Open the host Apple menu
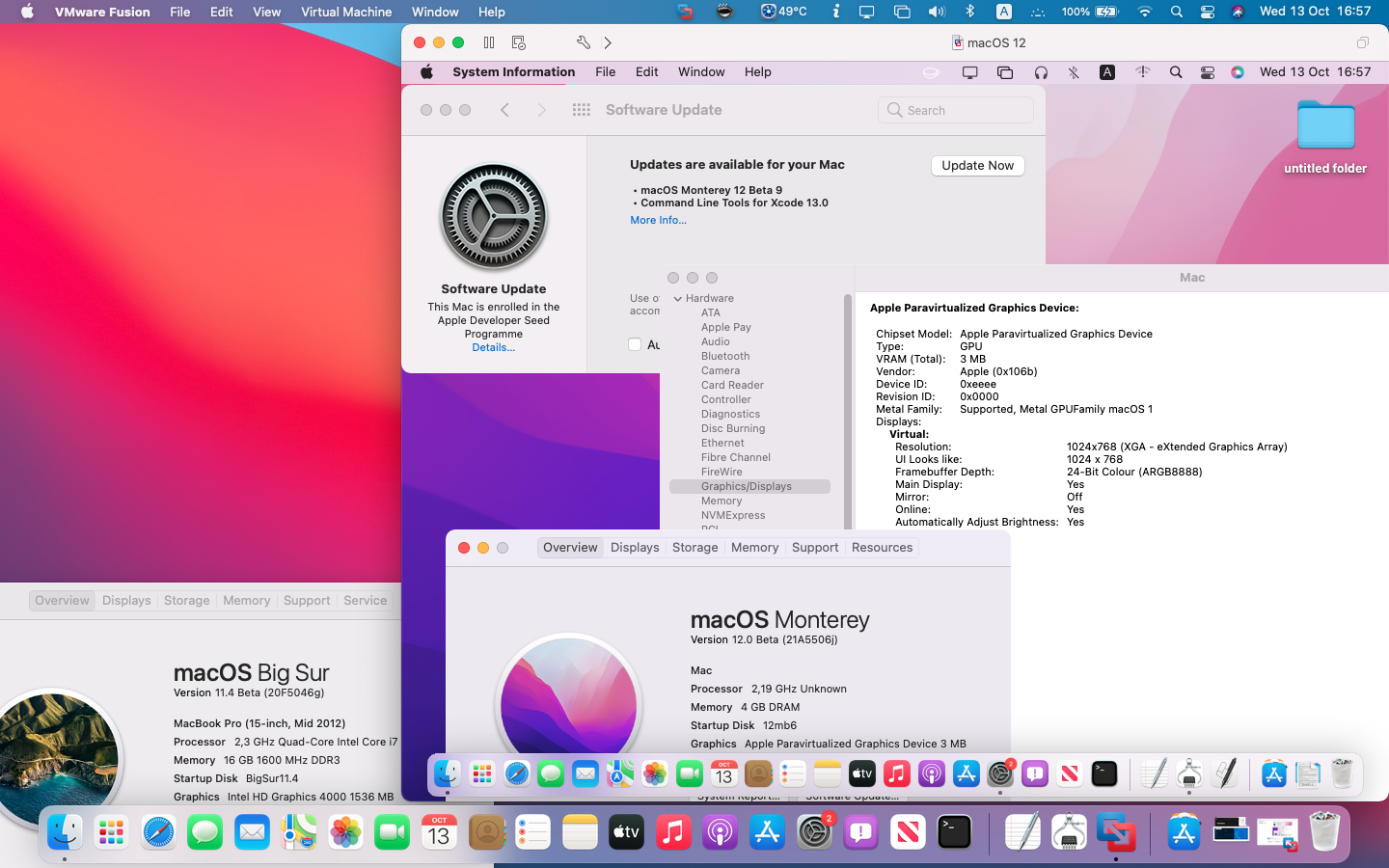The image size is (1389, 868). coord(27,12)
